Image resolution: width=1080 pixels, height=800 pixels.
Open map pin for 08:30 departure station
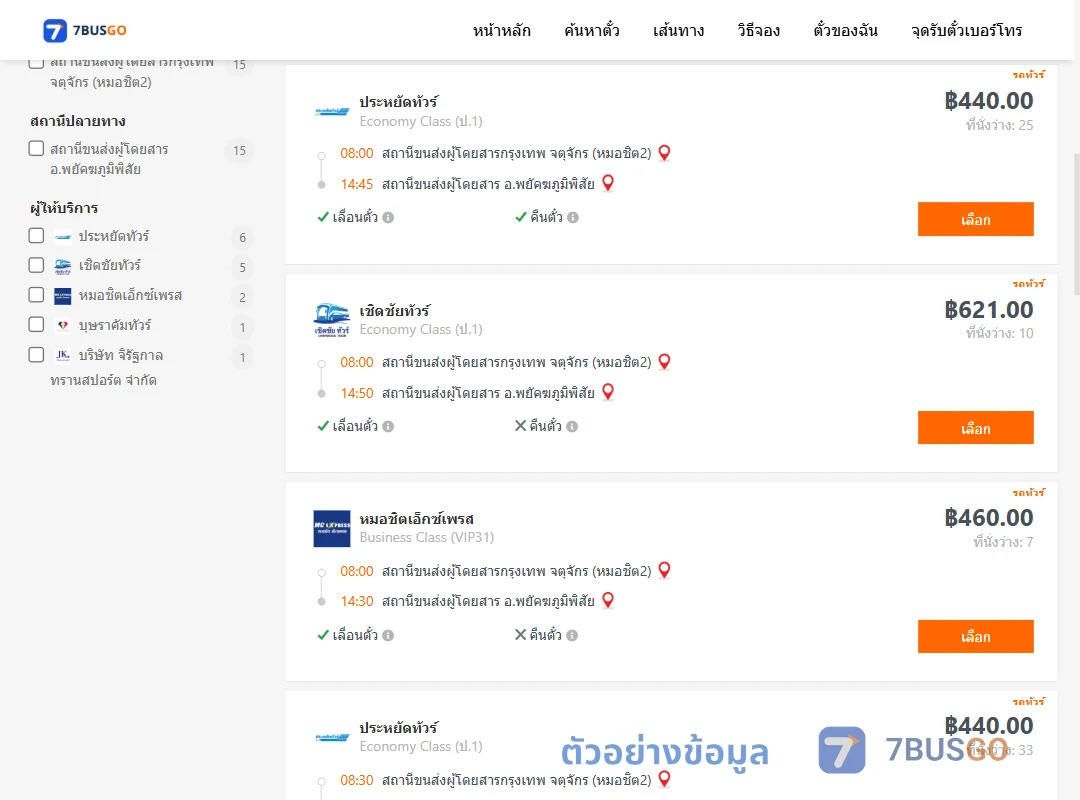(x=664, y=779)
